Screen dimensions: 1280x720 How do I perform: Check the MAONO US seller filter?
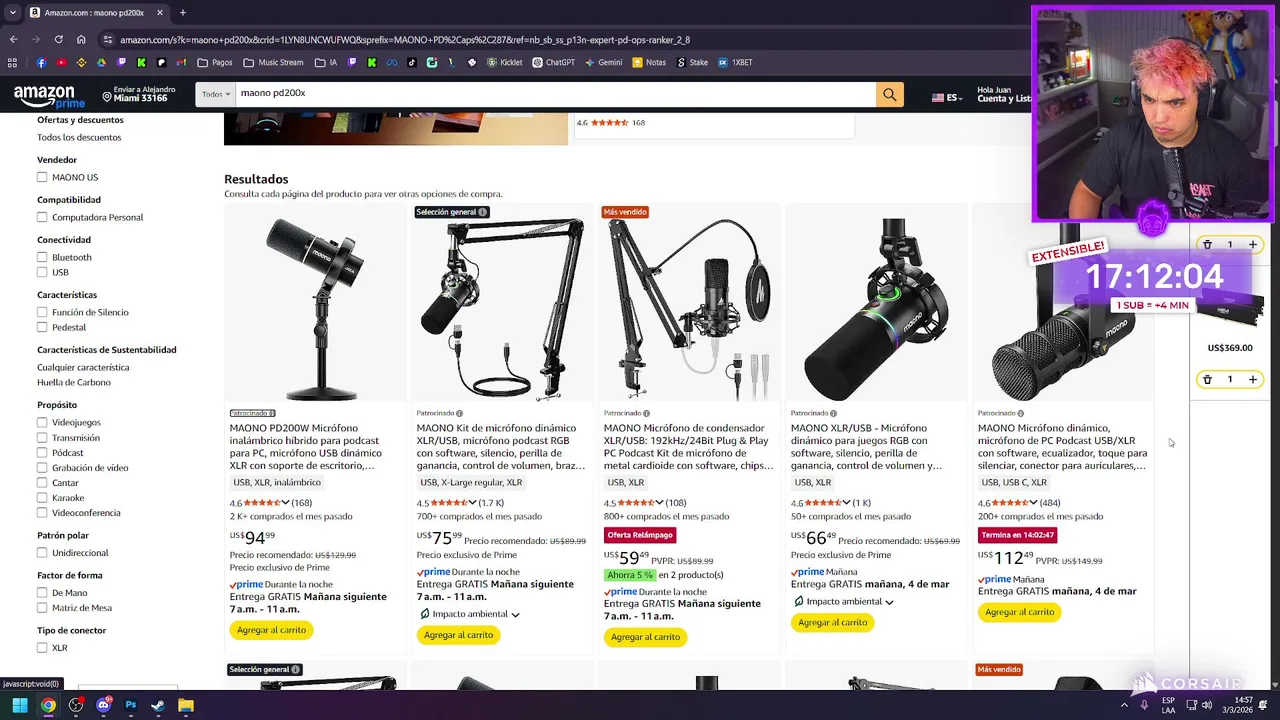tap(42, 177)
